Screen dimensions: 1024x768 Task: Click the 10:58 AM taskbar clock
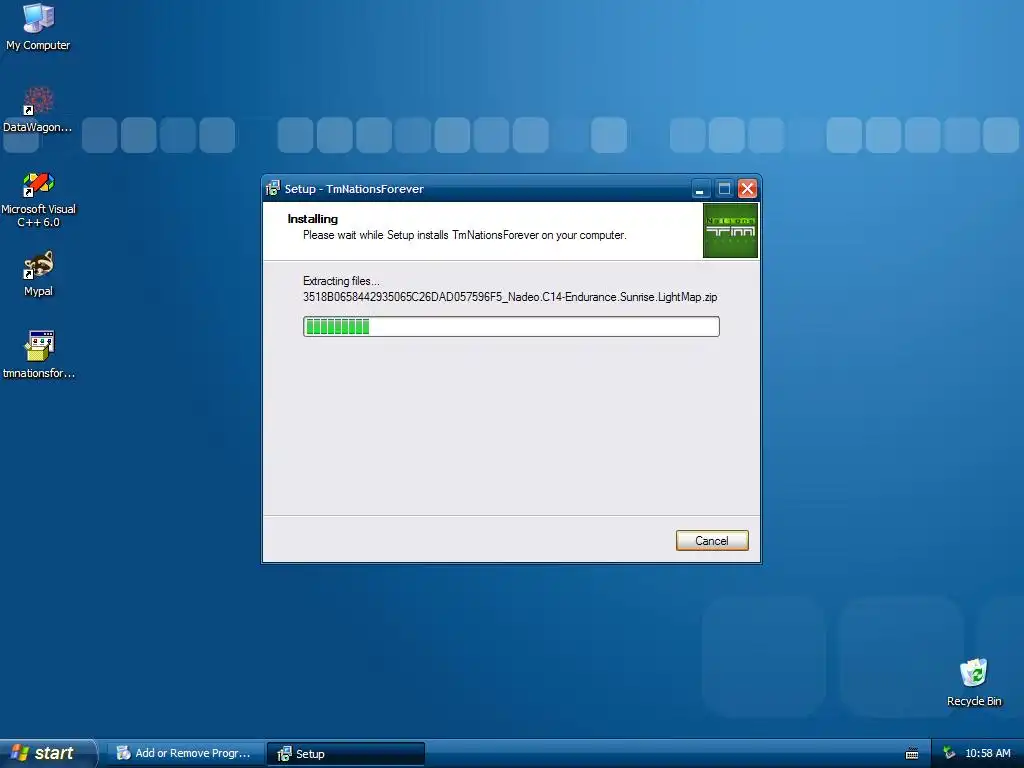tap(987, 754)
